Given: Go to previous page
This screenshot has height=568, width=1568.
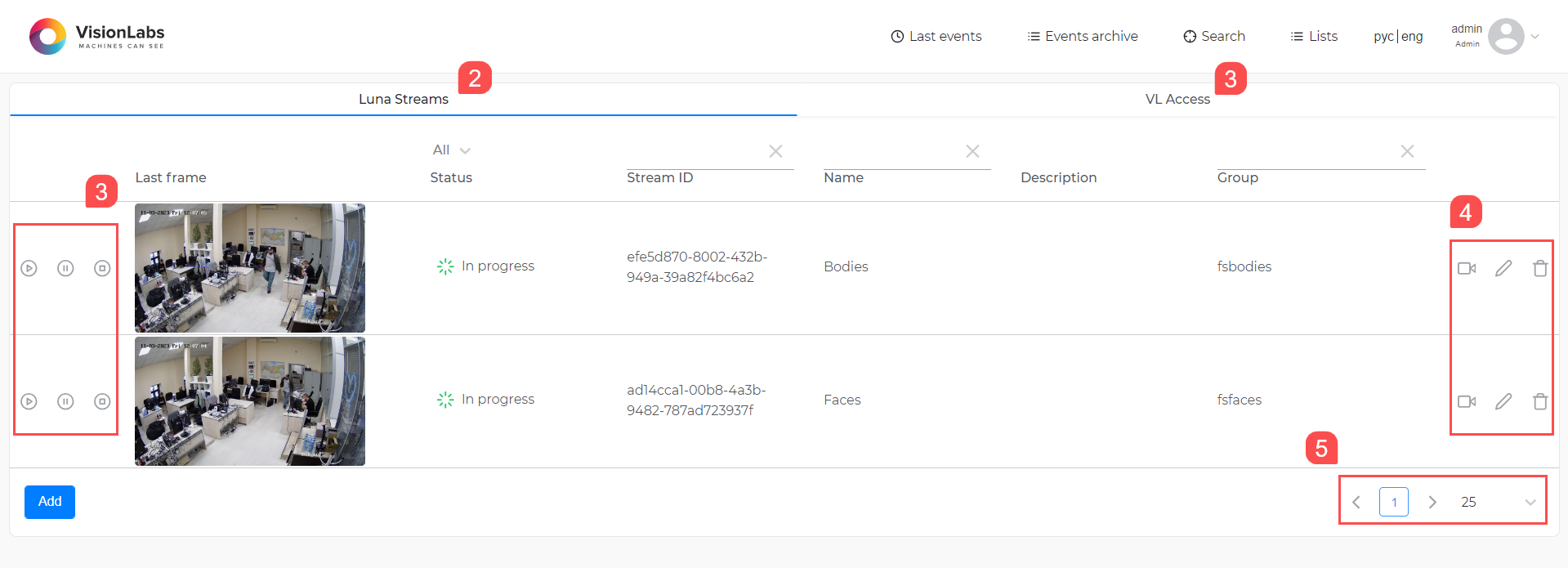Looking at the screenshot, I should click(x=1356, y=502).
